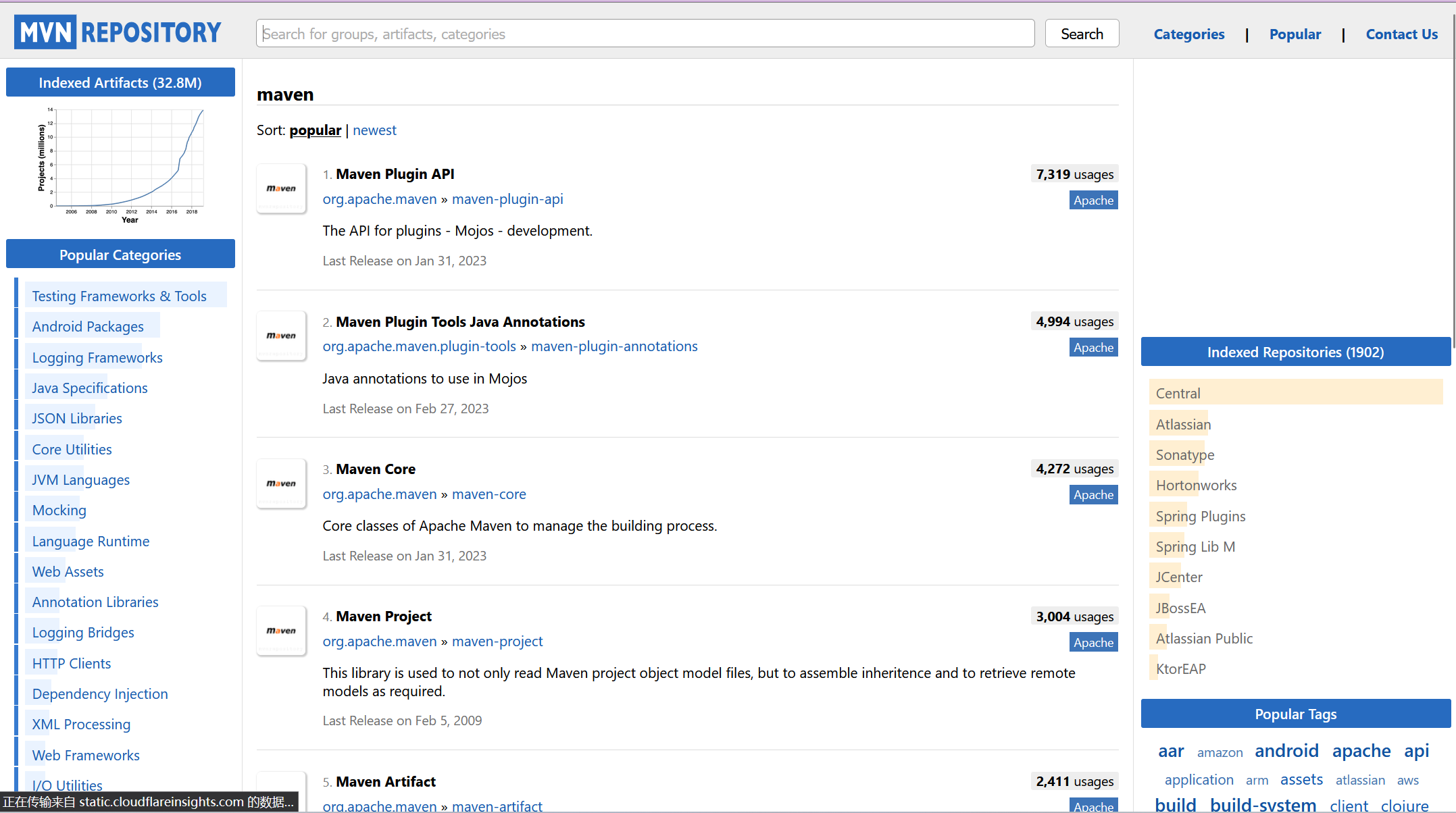
Task: Click the Maven Project logo thumbnail
Action: 281,631
